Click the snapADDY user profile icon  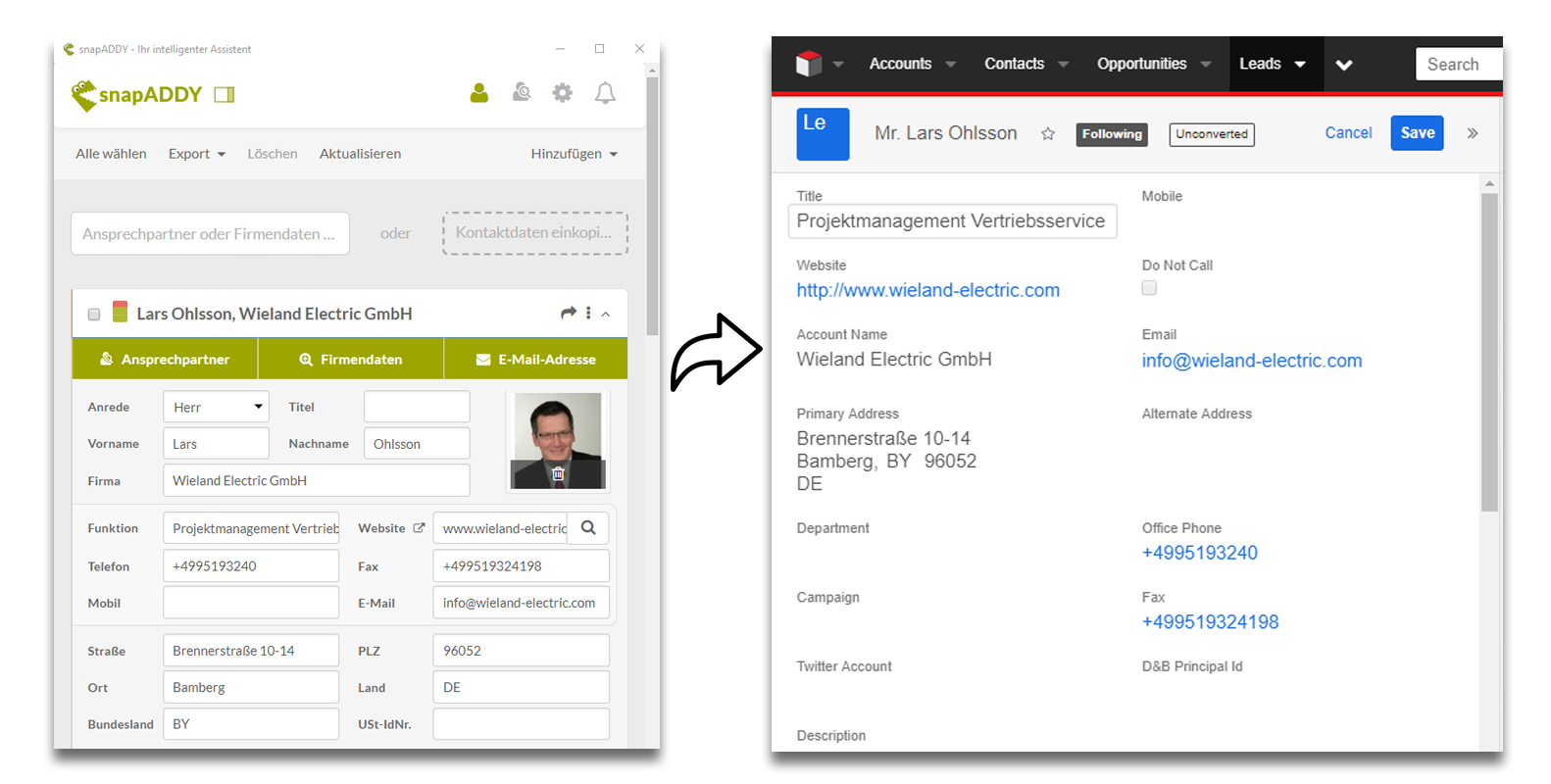479,93
